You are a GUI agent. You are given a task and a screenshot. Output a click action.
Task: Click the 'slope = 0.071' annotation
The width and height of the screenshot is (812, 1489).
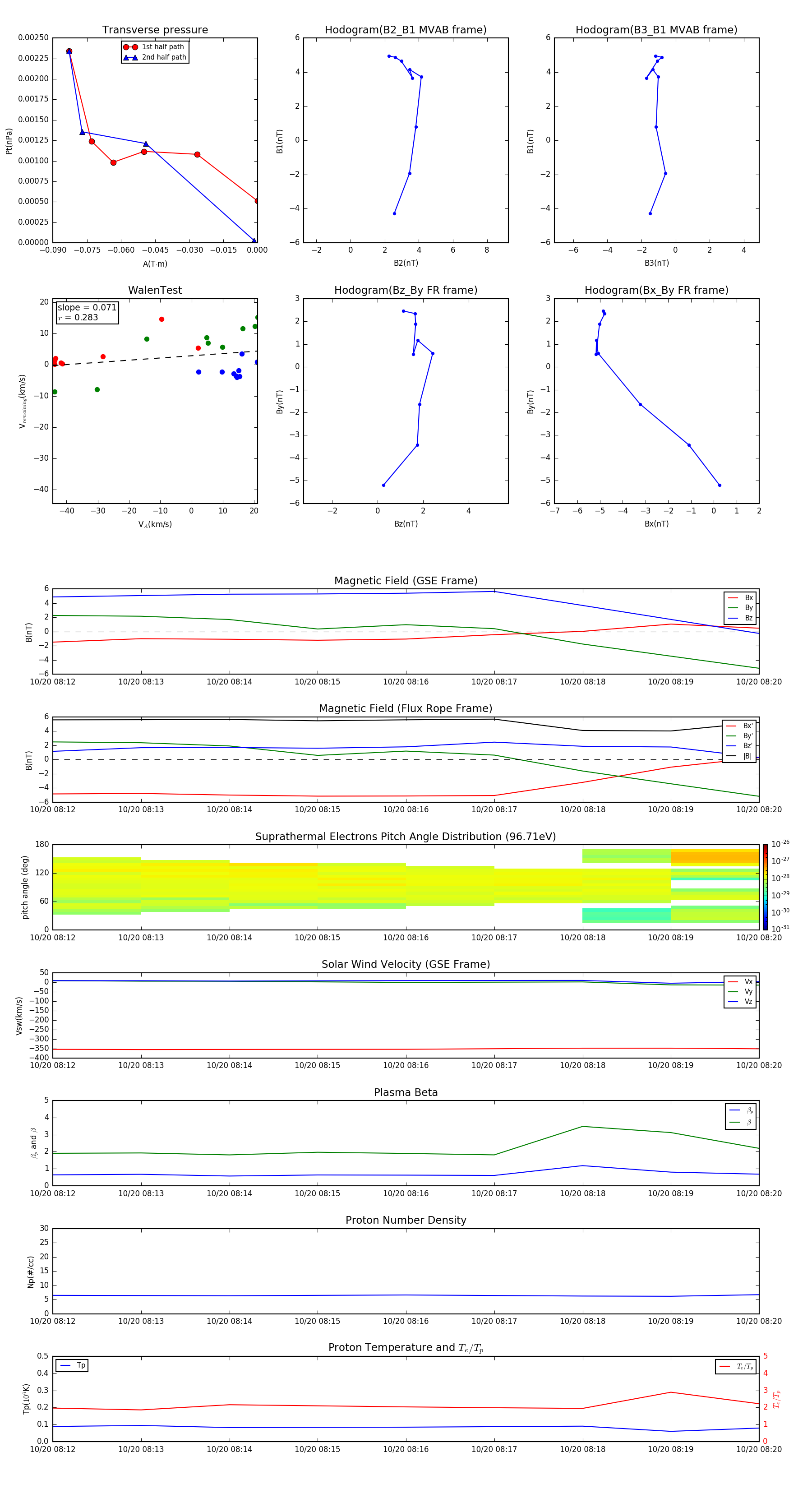[x=87, y=308]
